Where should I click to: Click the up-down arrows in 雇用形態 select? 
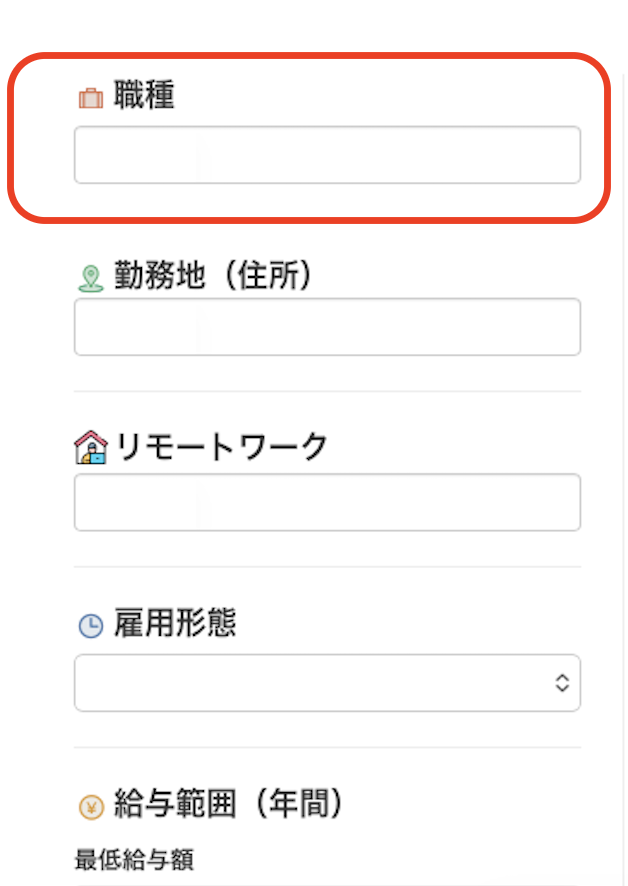[562, 683]
